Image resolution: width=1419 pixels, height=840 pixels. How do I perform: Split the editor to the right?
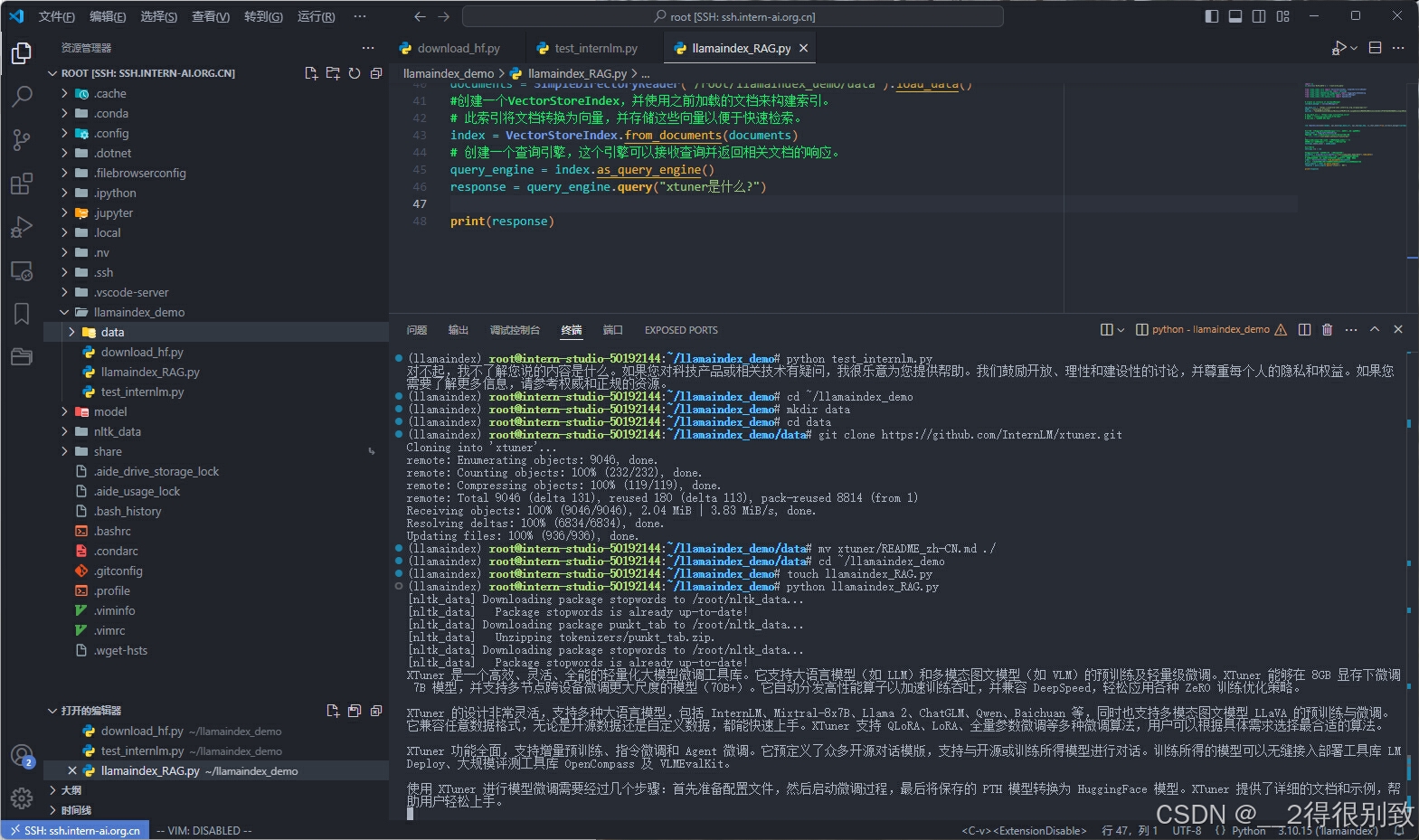click(1375, 48)
